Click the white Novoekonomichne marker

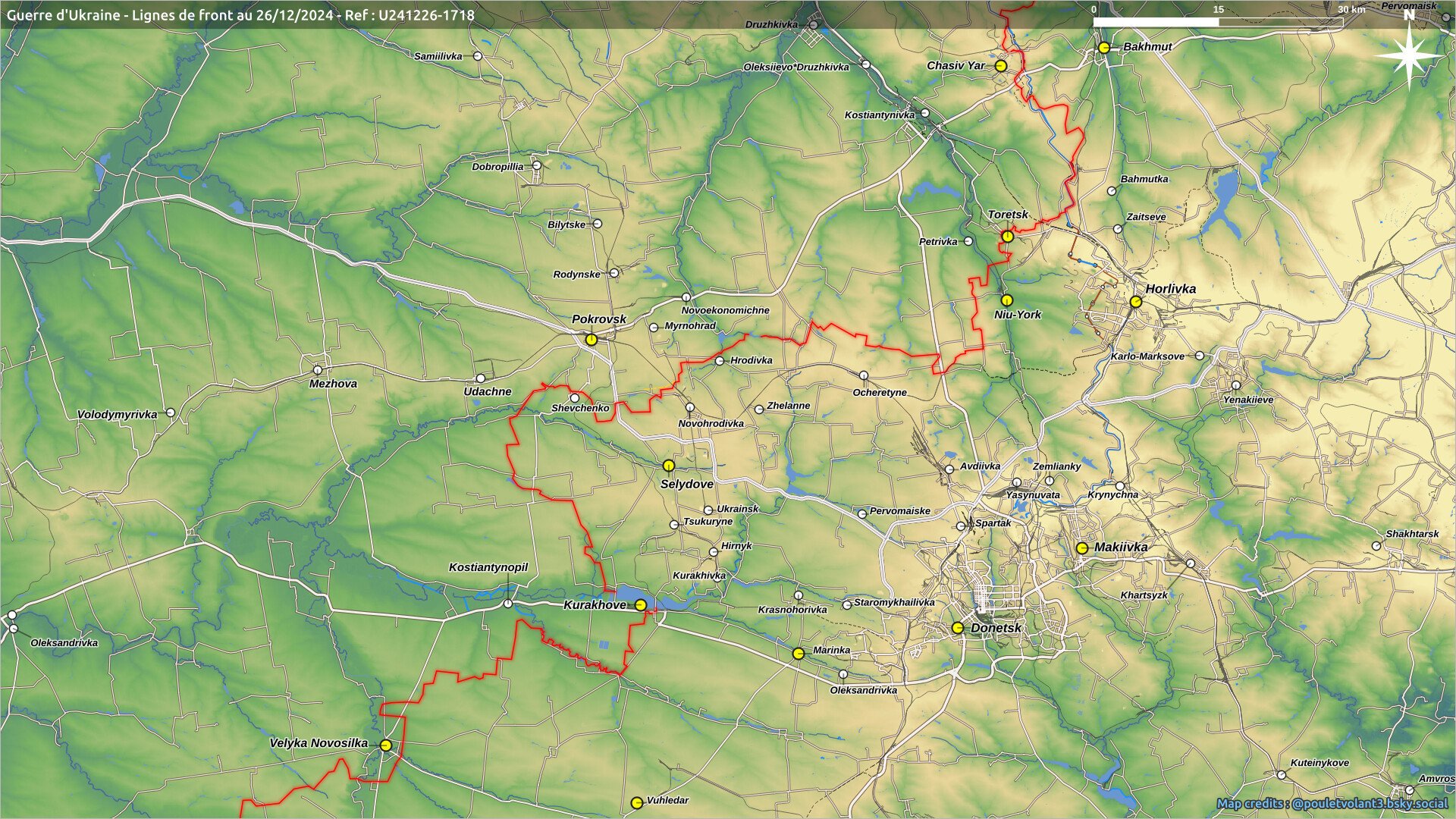click(x=686, y=297)
